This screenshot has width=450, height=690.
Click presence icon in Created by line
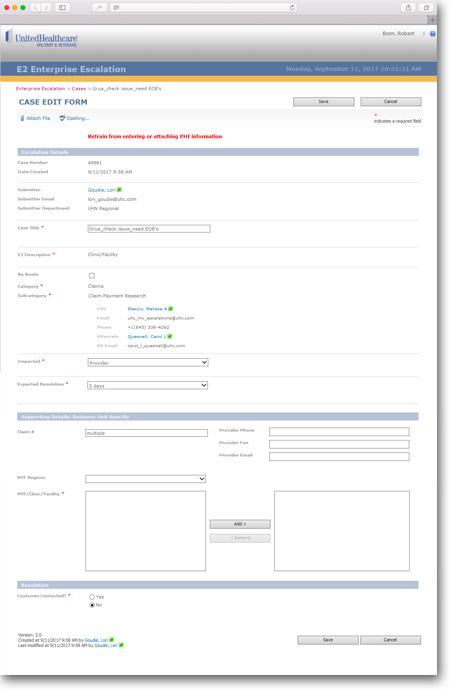[x=112, y=640]
